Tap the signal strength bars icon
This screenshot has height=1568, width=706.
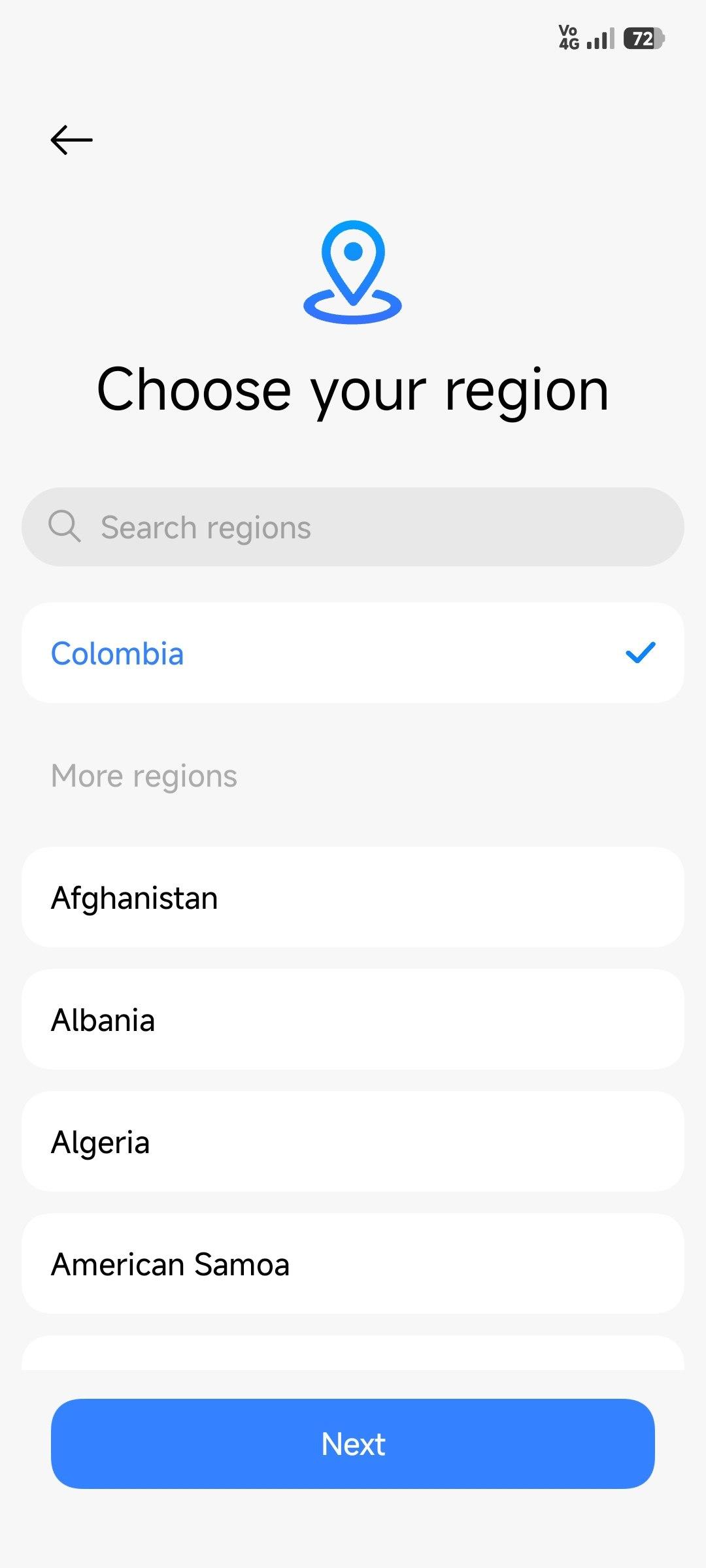[x=600, y=40]
